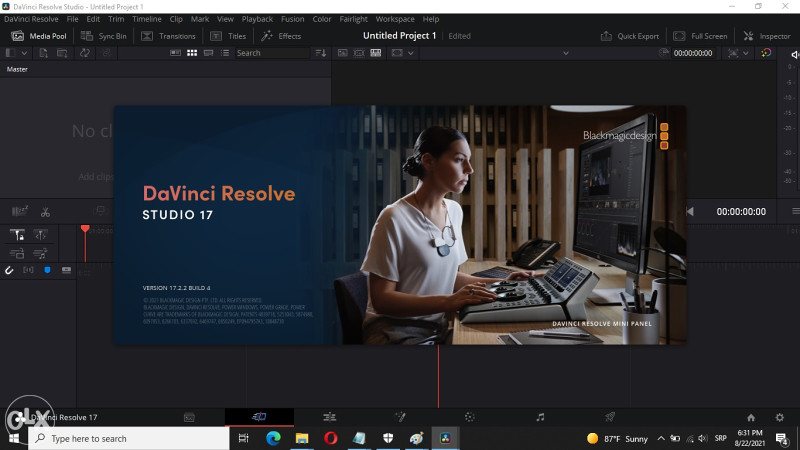
Task: Toggle Locked Playhead timeline mode
Action: (17, 235)
